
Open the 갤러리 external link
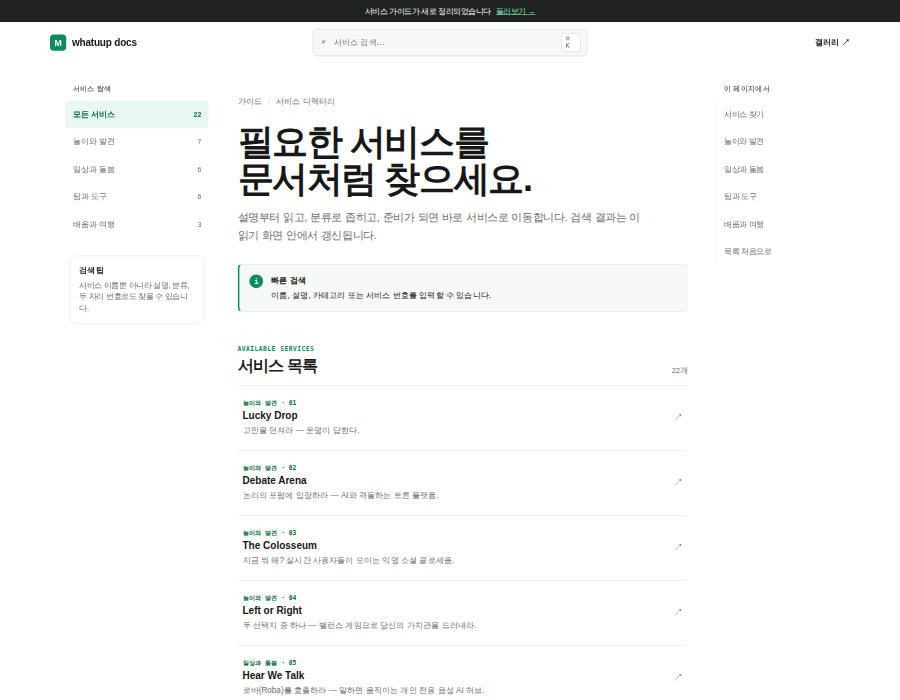(x=832, y=42)
